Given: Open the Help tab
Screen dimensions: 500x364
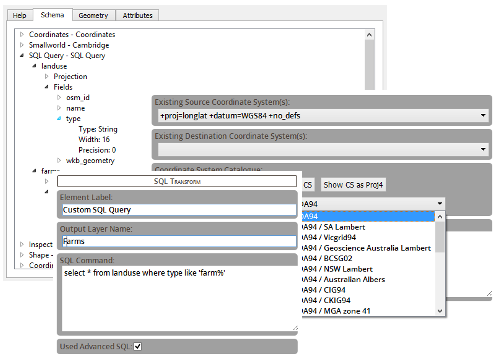Looking at the screenshot, I should pos(19,15).
